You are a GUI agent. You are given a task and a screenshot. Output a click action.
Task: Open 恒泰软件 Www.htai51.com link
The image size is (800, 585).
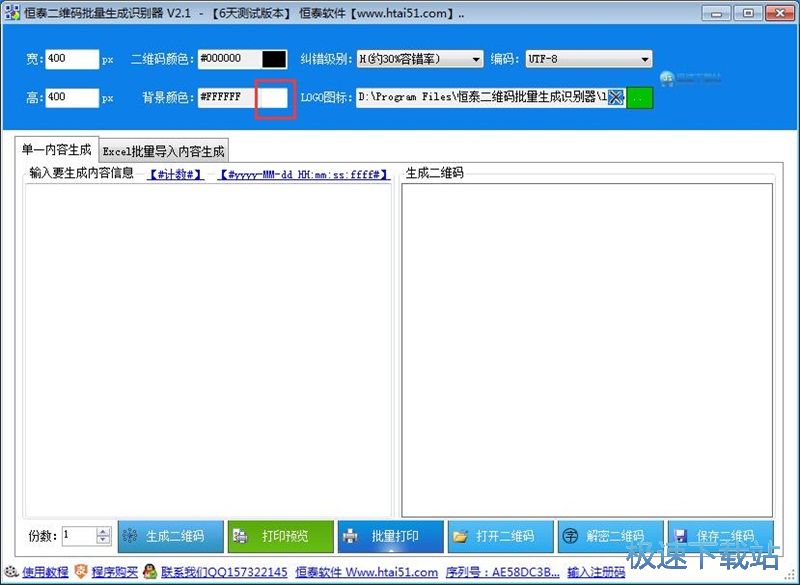click(366, 572)
